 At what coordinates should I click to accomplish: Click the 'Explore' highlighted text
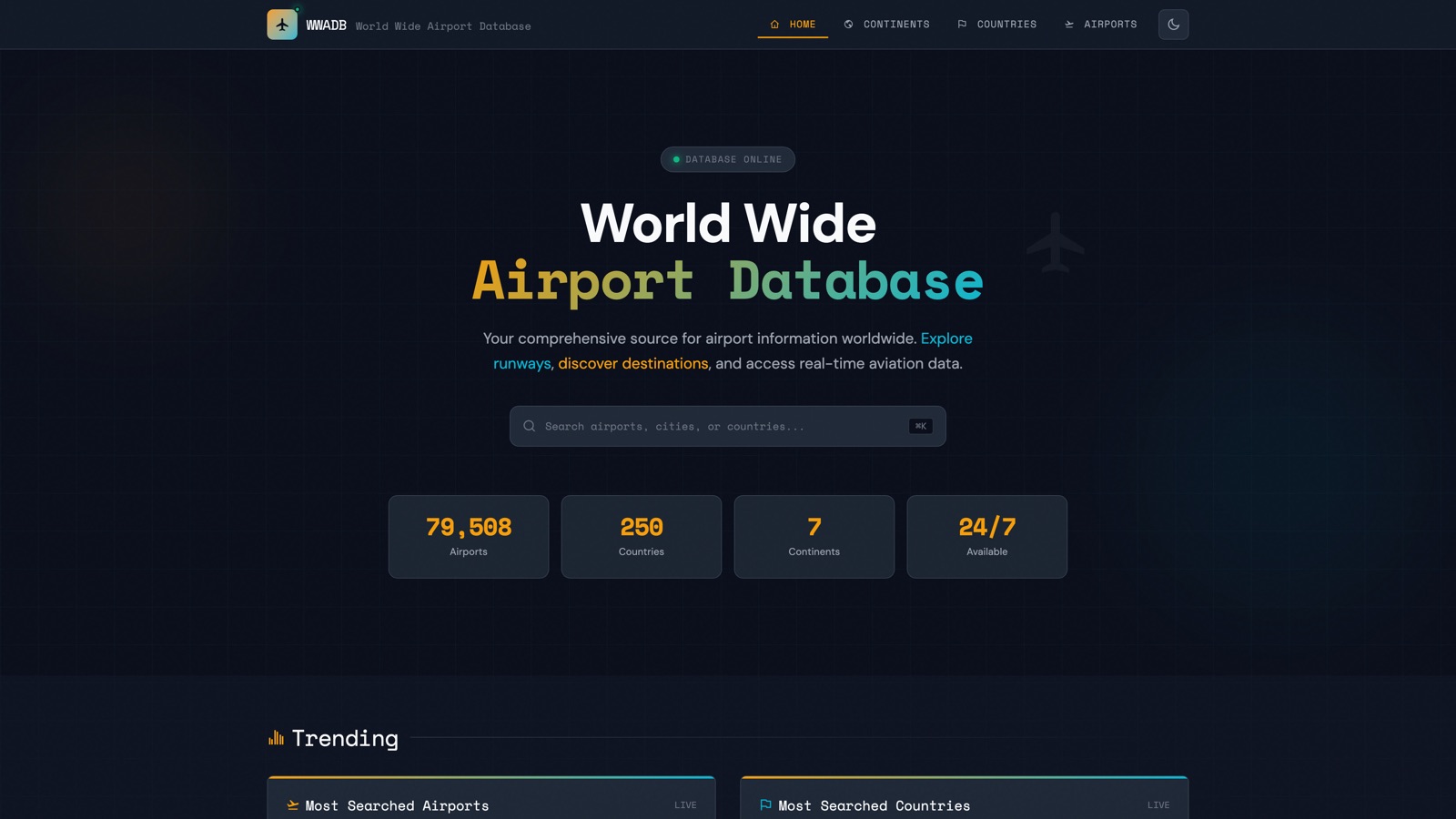pos(946,339)
